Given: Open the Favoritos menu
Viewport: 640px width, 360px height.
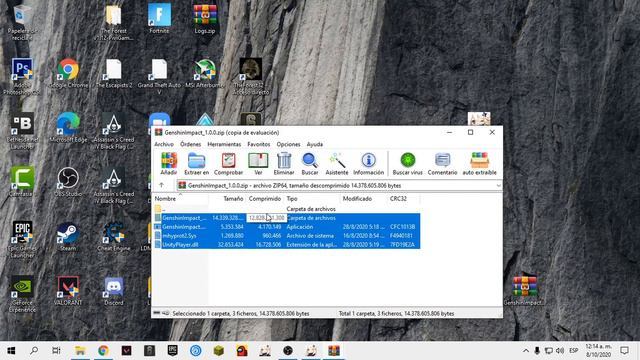Looking at the screenshot, I should click(258, 144).
